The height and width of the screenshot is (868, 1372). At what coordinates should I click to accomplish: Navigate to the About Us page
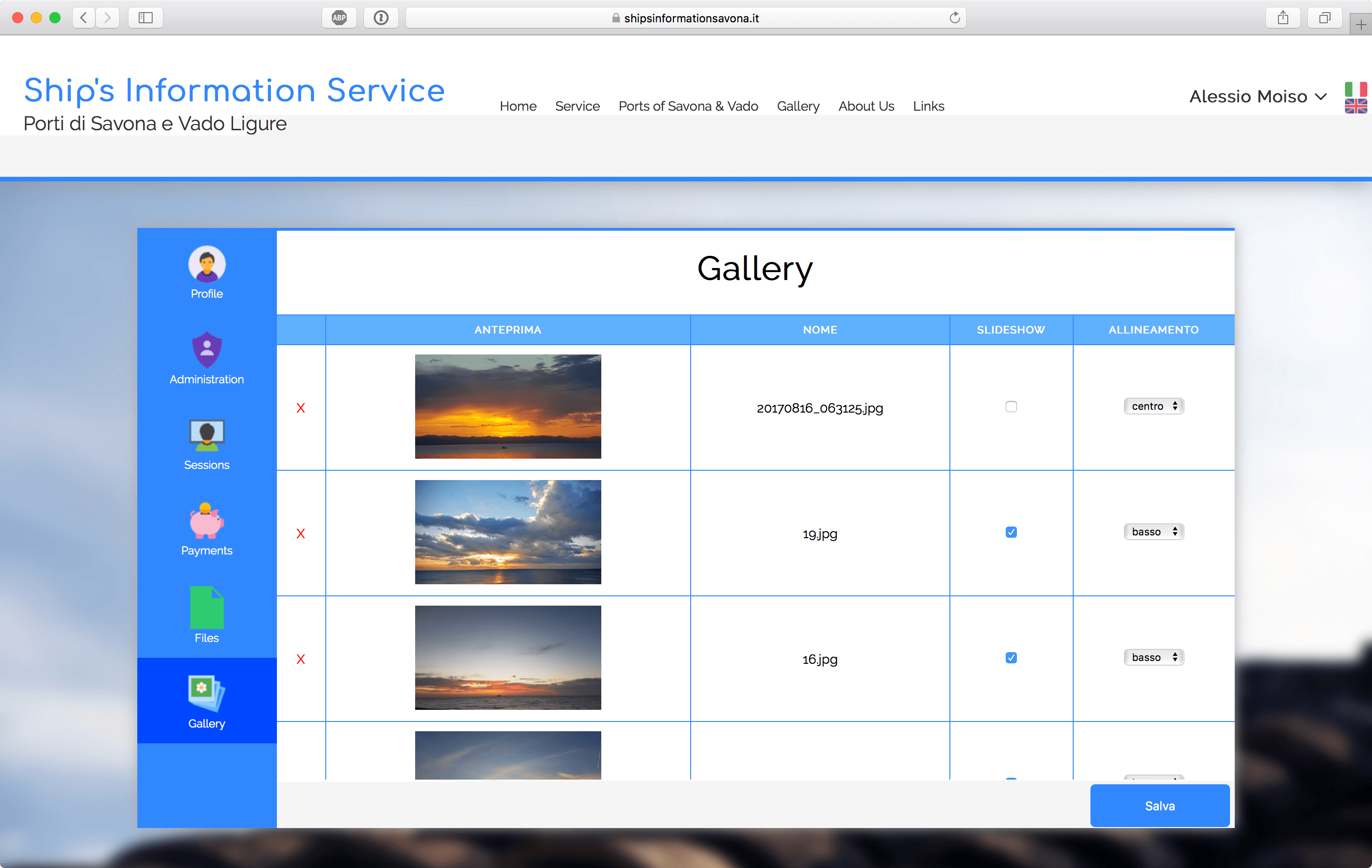coord(866,106)
